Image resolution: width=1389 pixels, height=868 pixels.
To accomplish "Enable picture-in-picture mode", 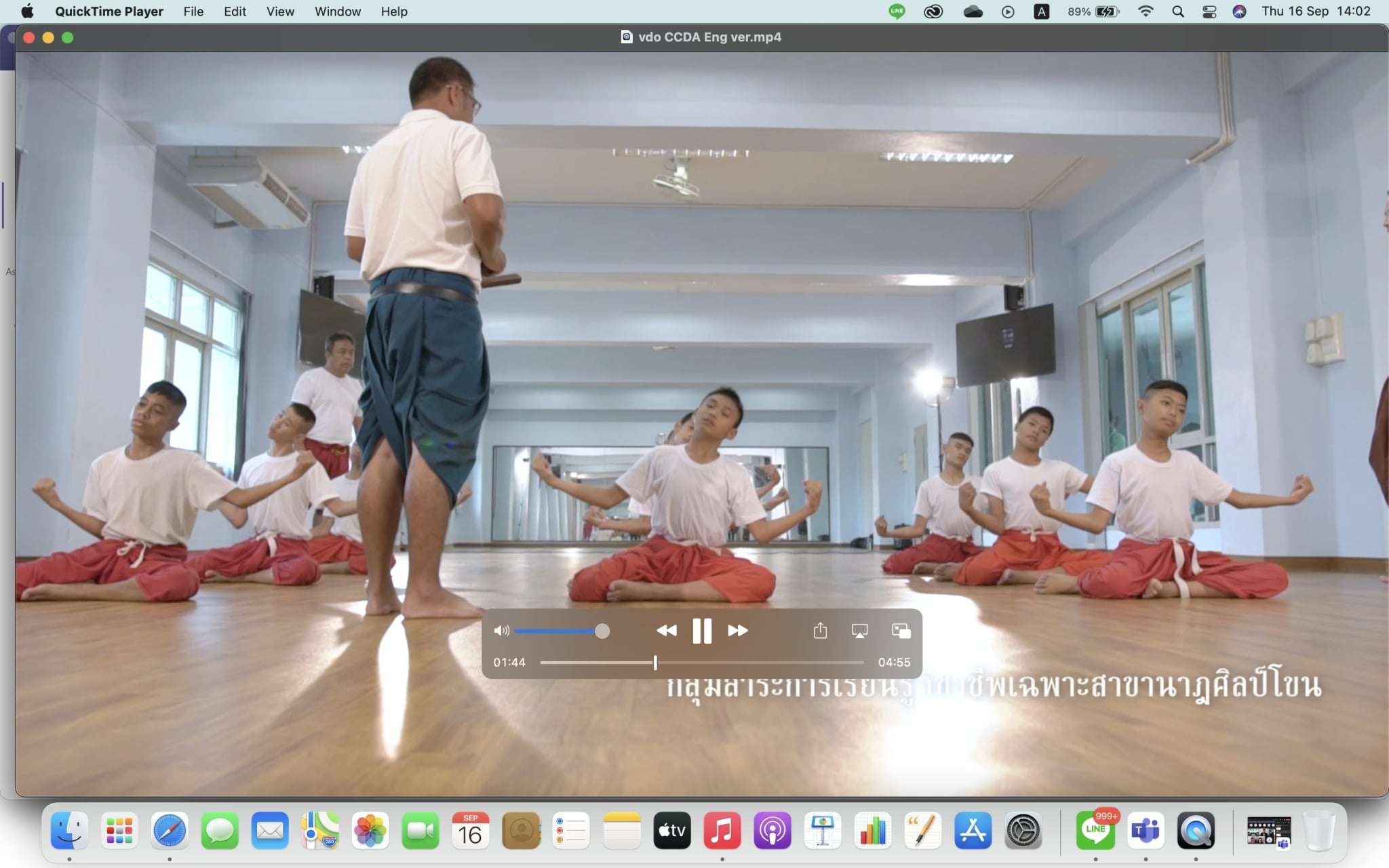I will pos(901,631).
